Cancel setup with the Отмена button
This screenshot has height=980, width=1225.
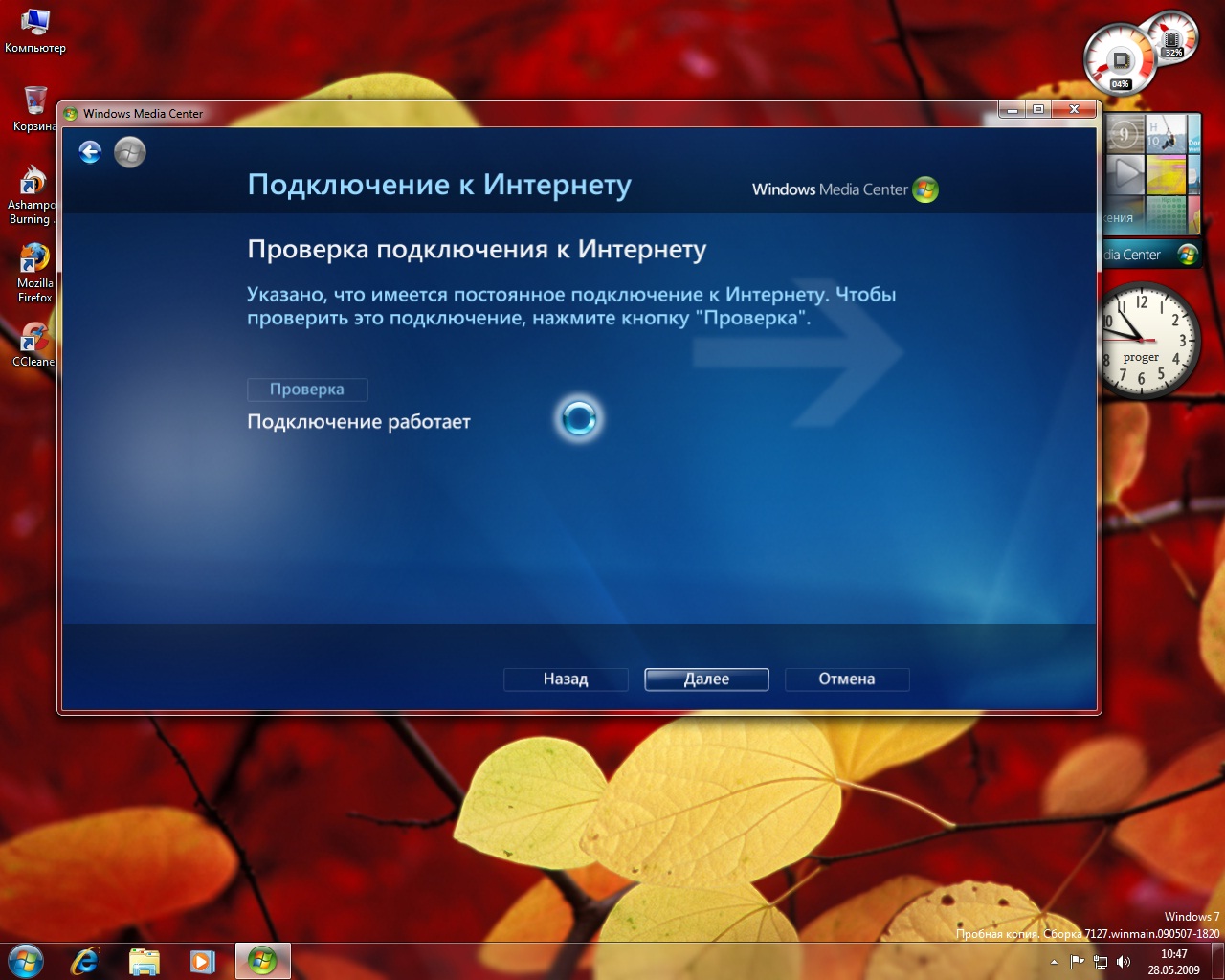(x=847, y=679)
